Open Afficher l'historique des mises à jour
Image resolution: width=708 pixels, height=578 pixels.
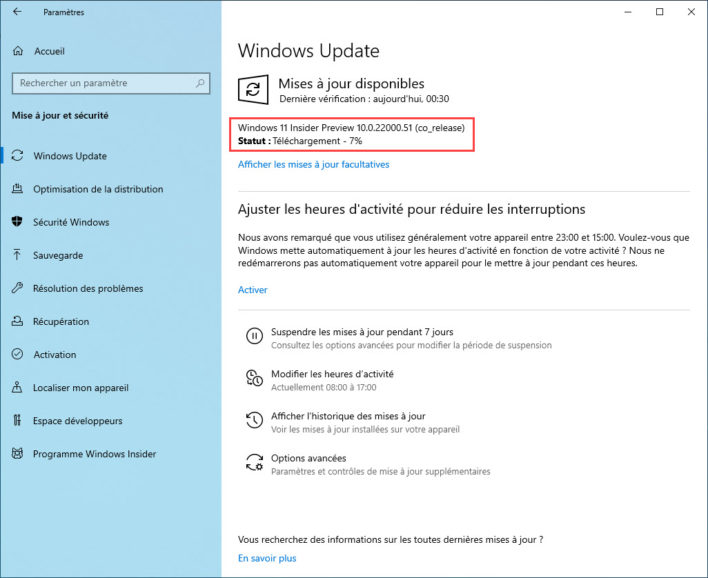[348, 416]
